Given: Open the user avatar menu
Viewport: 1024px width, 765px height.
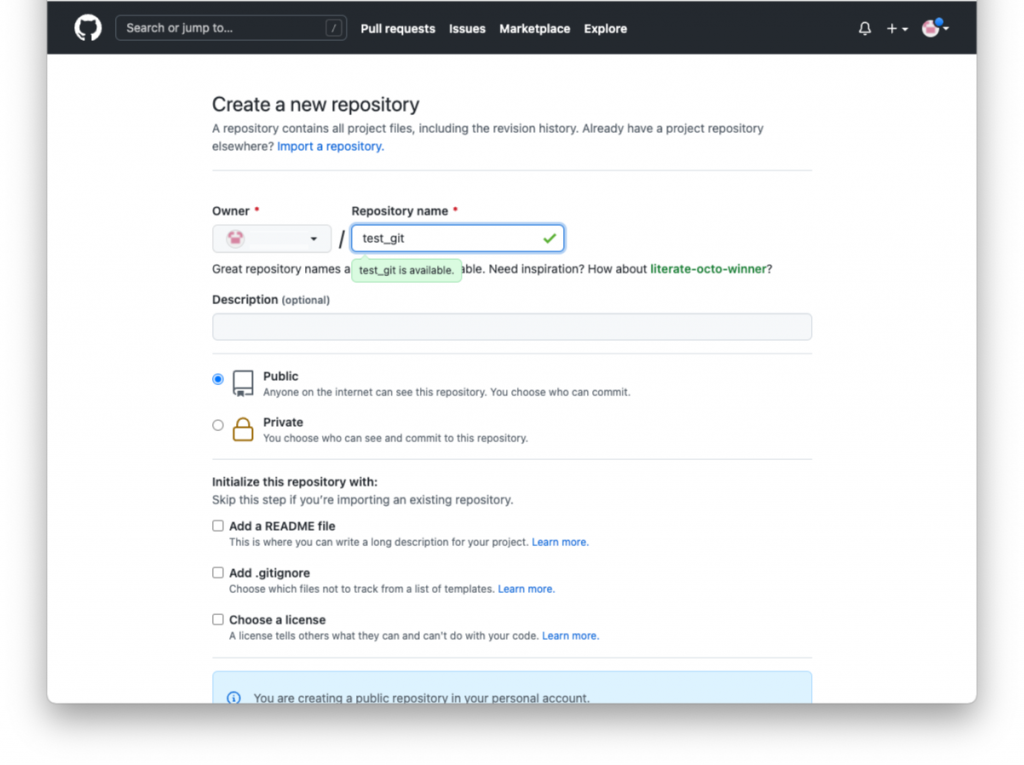Looking at the screenshot, I should pos(935,28).
